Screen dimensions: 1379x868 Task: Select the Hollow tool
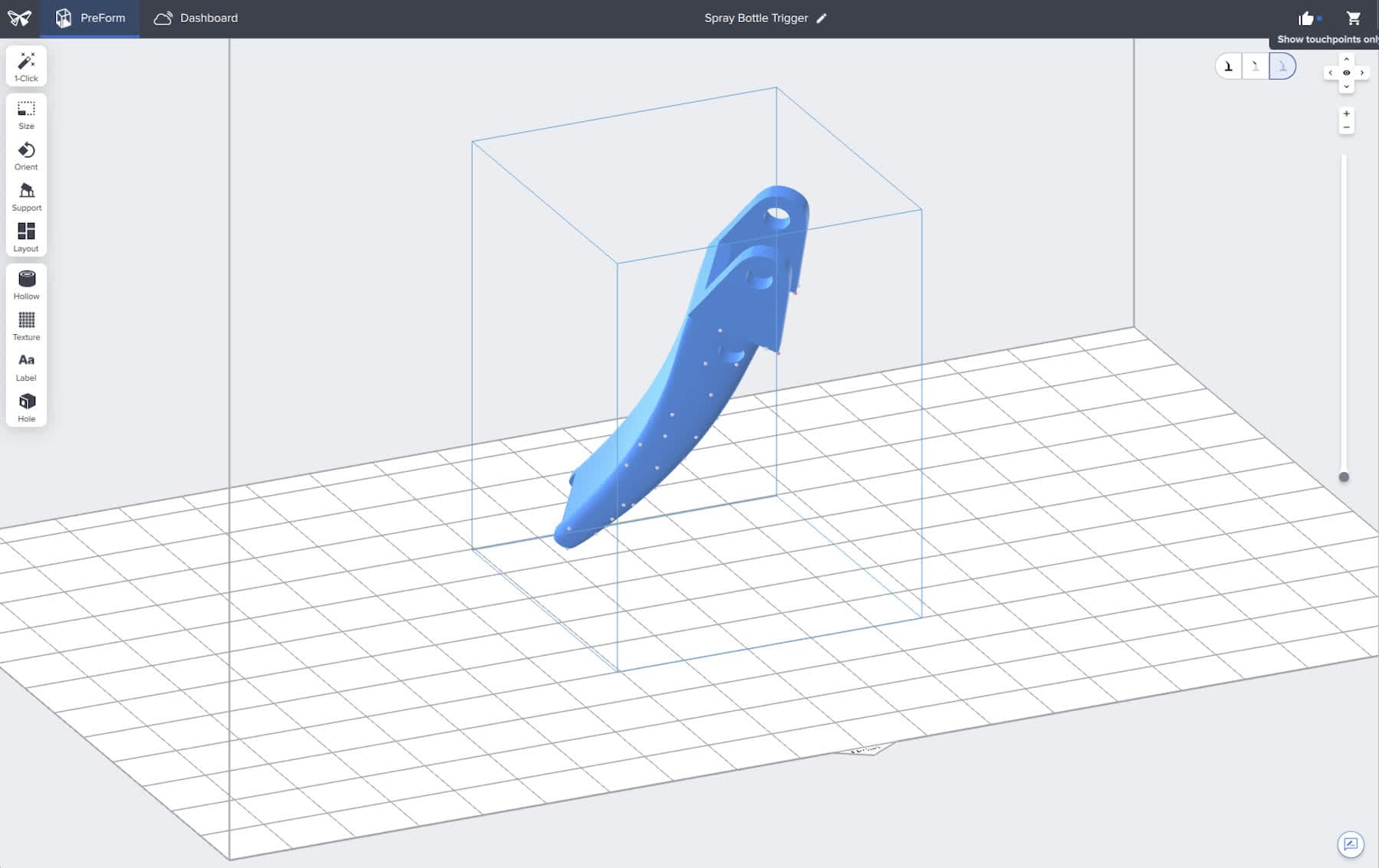(26, 285)
